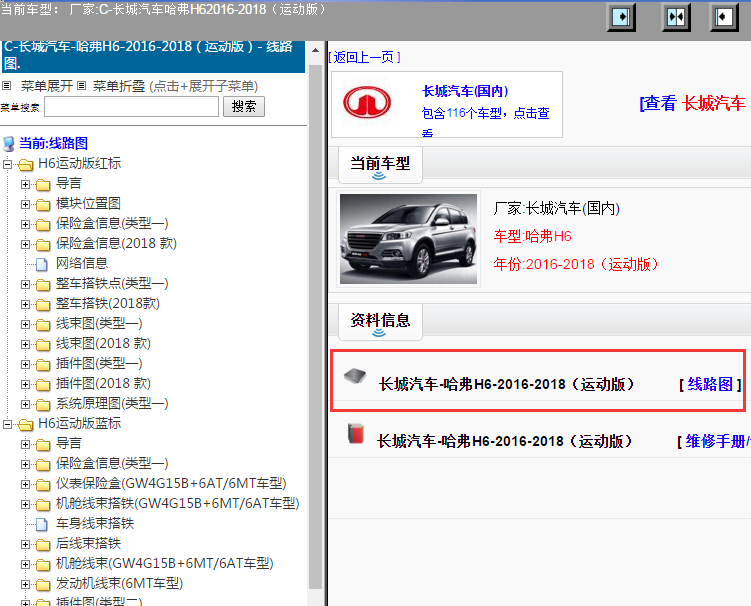Expand the 系统原理图(类型一) node
The width and height of the screenshot is (751, 606).
[25, 404]
